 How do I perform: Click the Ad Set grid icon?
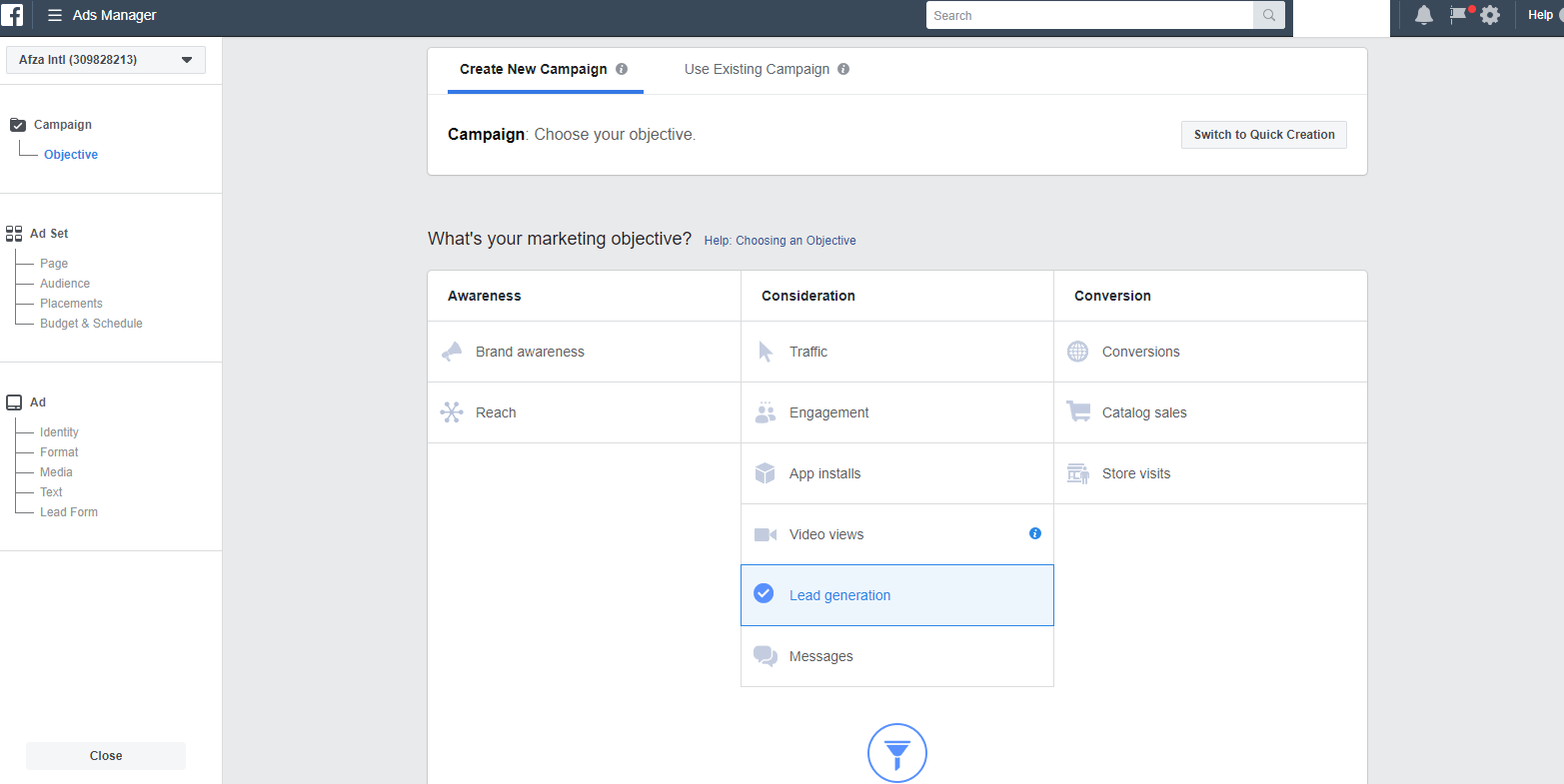click(14, 234)
